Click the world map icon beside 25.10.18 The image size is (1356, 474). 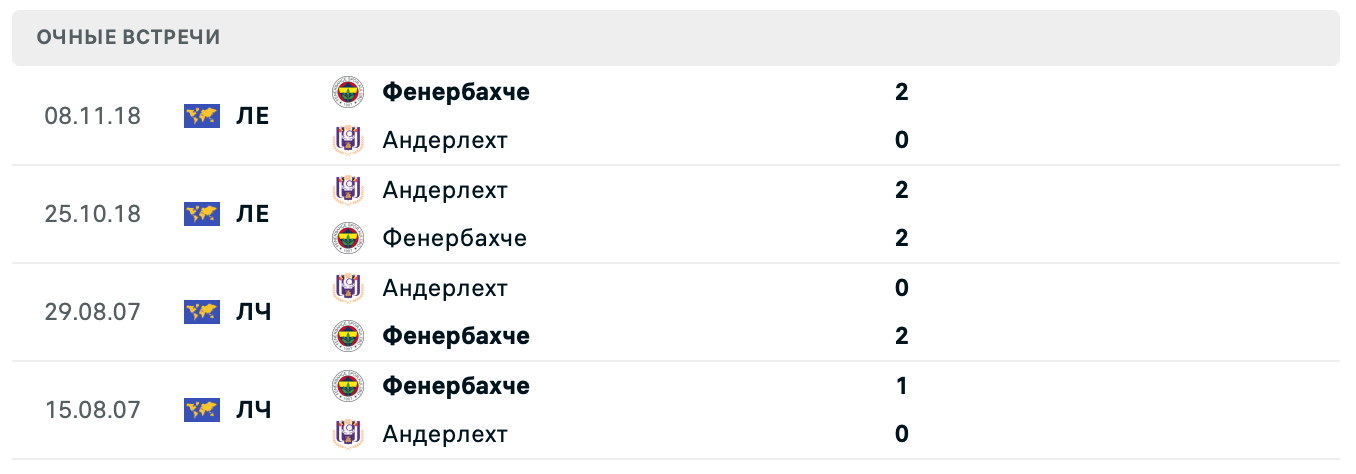202,214
